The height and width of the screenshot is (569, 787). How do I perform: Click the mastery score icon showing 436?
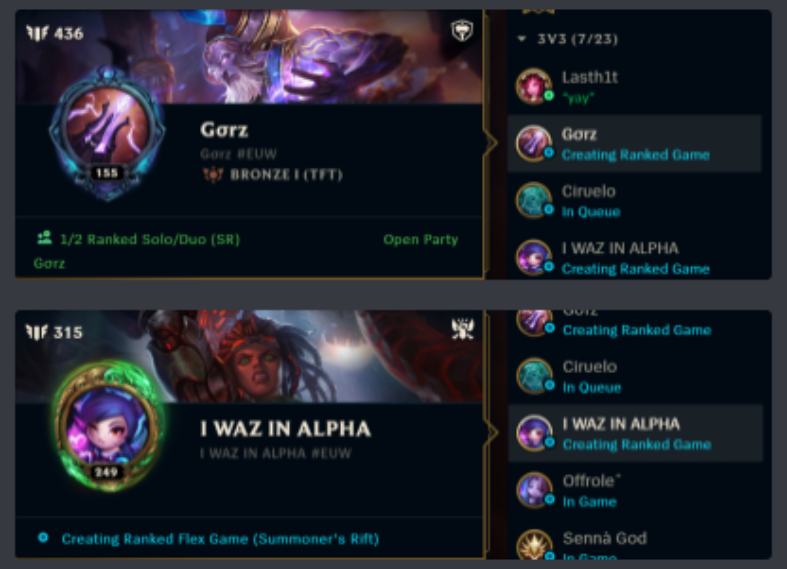(37, 34)
